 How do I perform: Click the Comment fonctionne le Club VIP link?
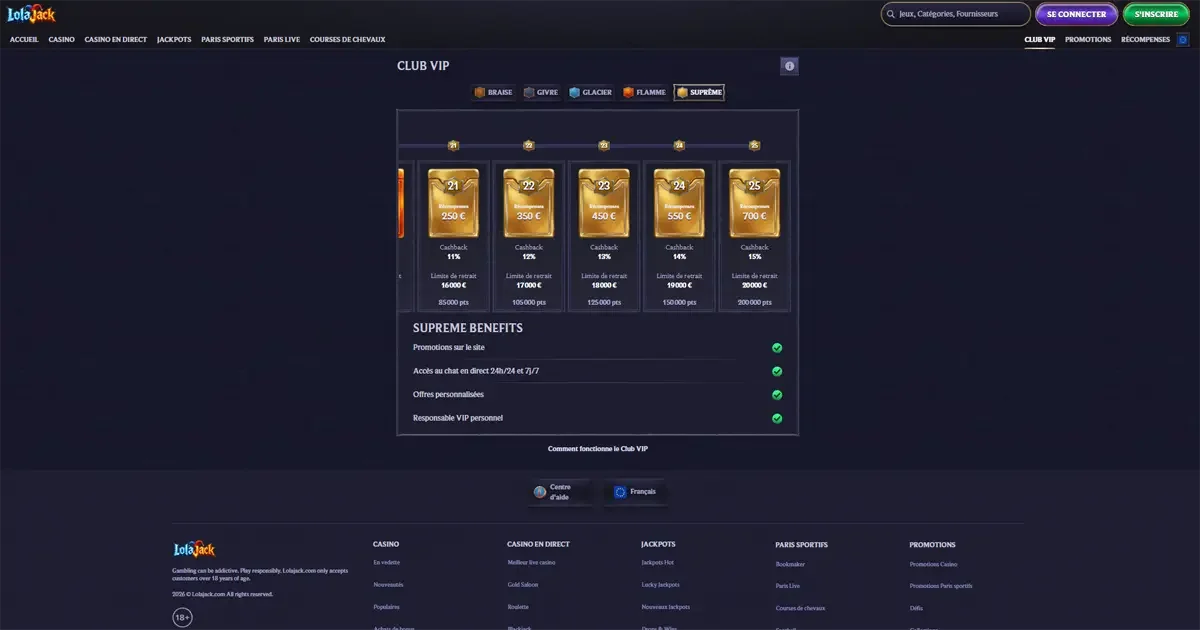598,449
